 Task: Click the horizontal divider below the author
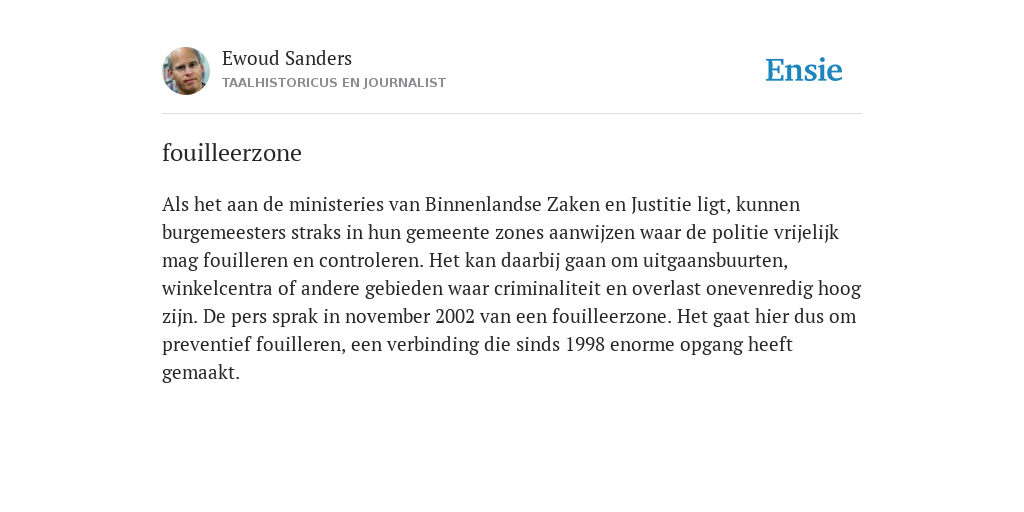click(x=512, y=114)
